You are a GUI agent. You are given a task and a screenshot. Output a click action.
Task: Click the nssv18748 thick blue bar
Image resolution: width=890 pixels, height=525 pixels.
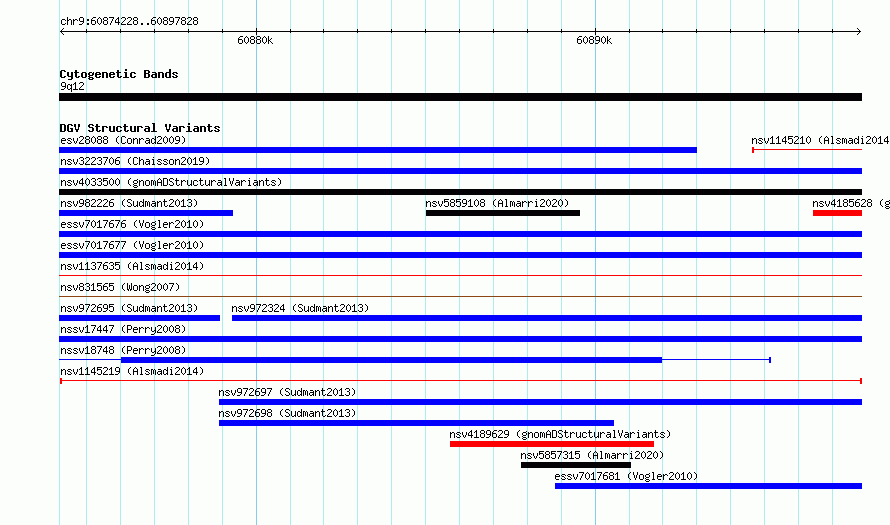[x=392, y=360]
